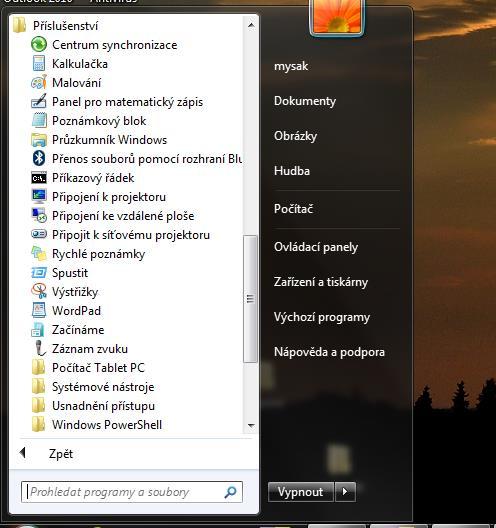This screenshot has width=496, height=528.
Task: Select the "Malování" text entry
Action: tap(76, 82)
